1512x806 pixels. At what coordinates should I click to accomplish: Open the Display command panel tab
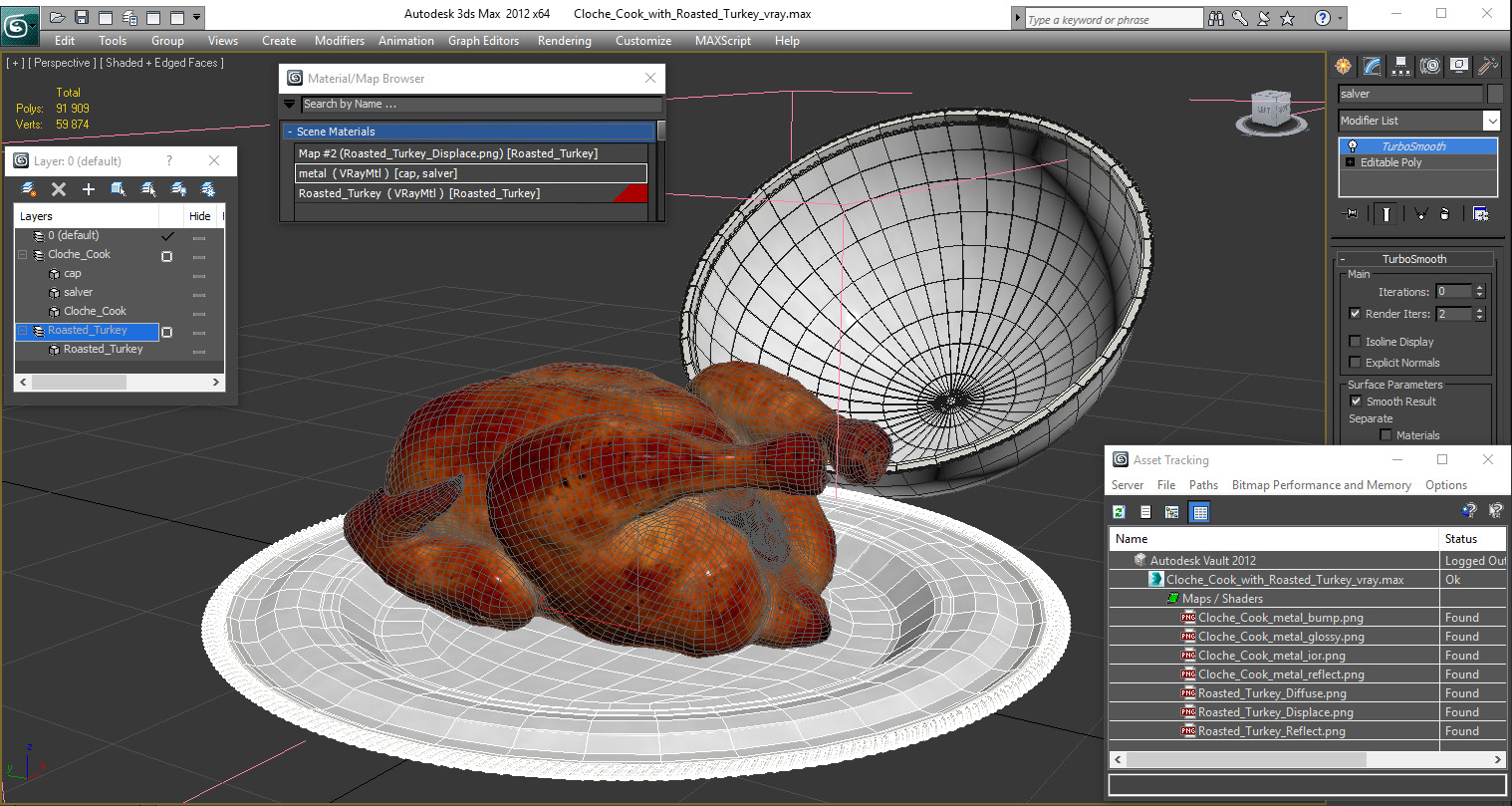[x=1459, y=66]
